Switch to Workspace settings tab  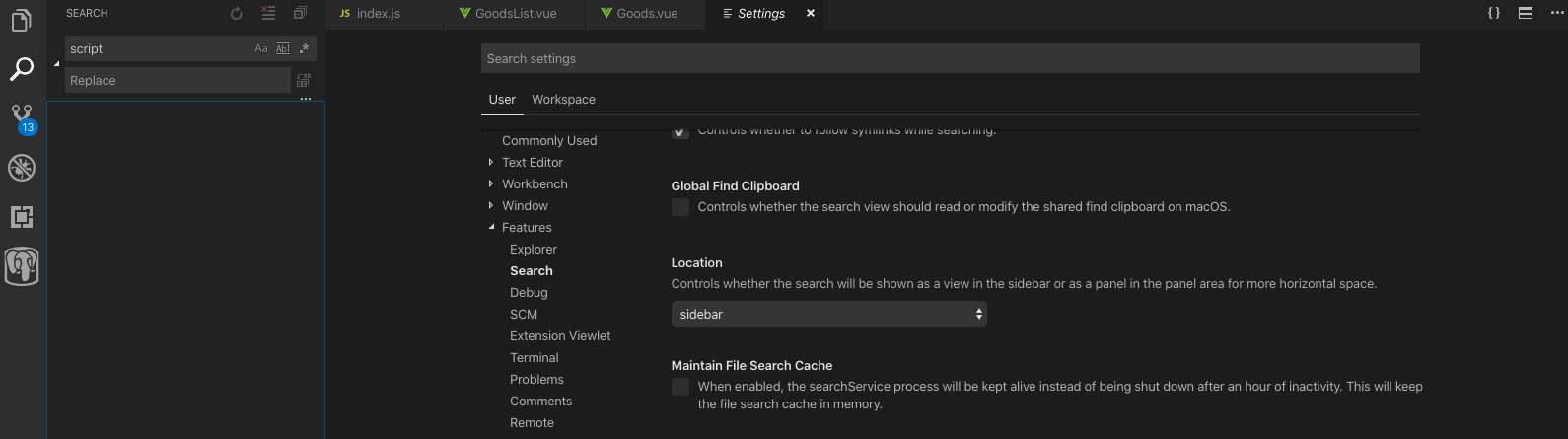(563, 100)
